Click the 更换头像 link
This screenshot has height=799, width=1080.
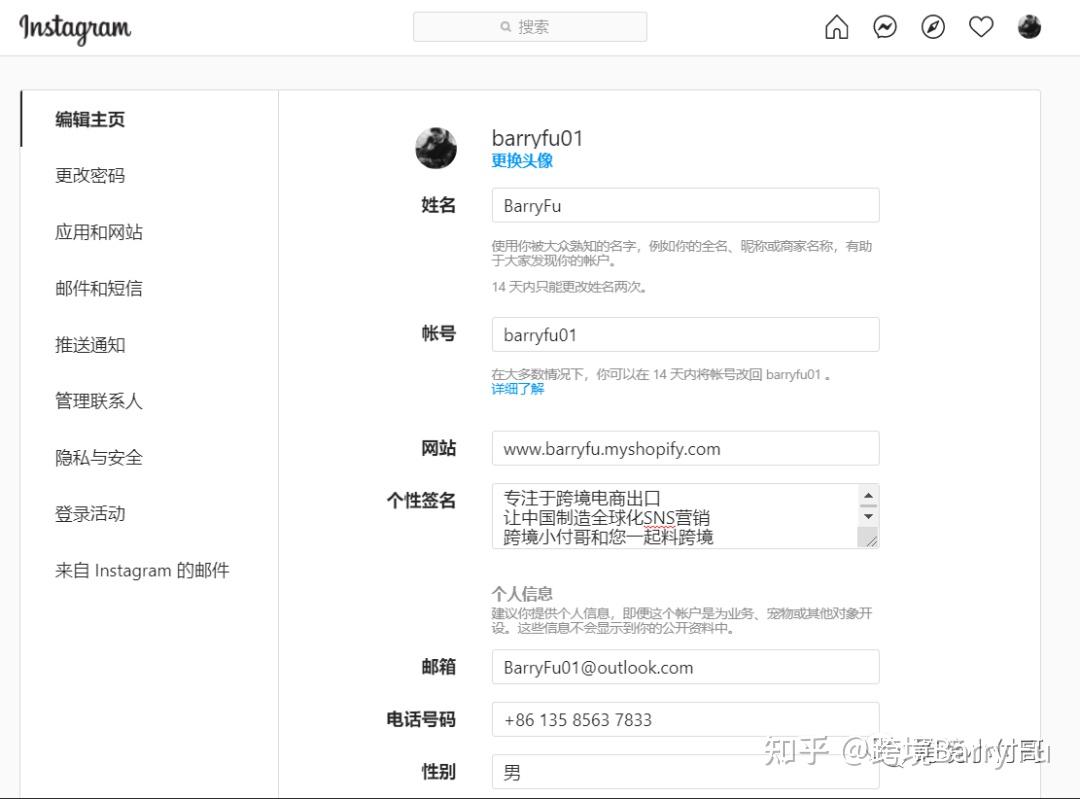[x=521, y=160]
